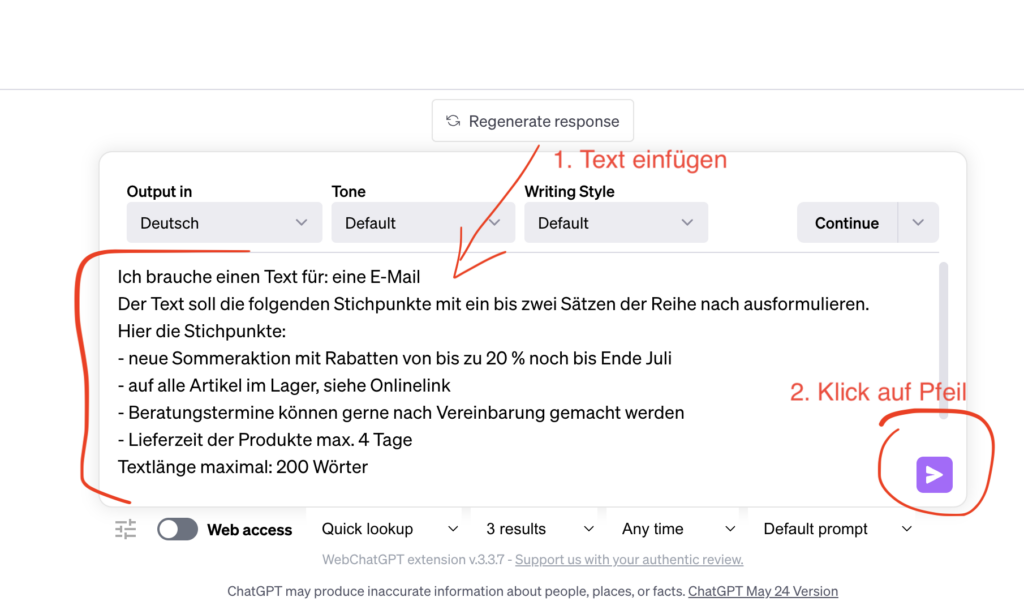
Task: Open the Output in Deutsch dropdown
Action: tap(224, 223)
